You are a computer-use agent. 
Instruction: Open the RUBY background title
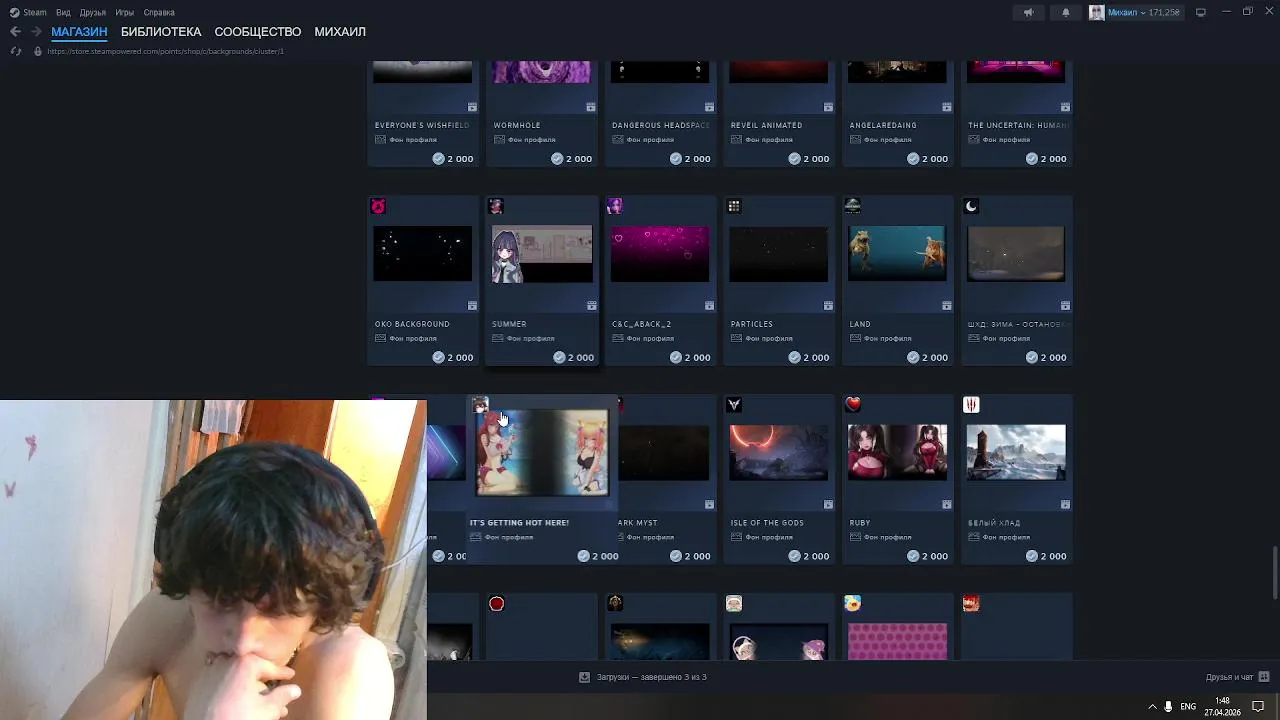pos(860,523)
